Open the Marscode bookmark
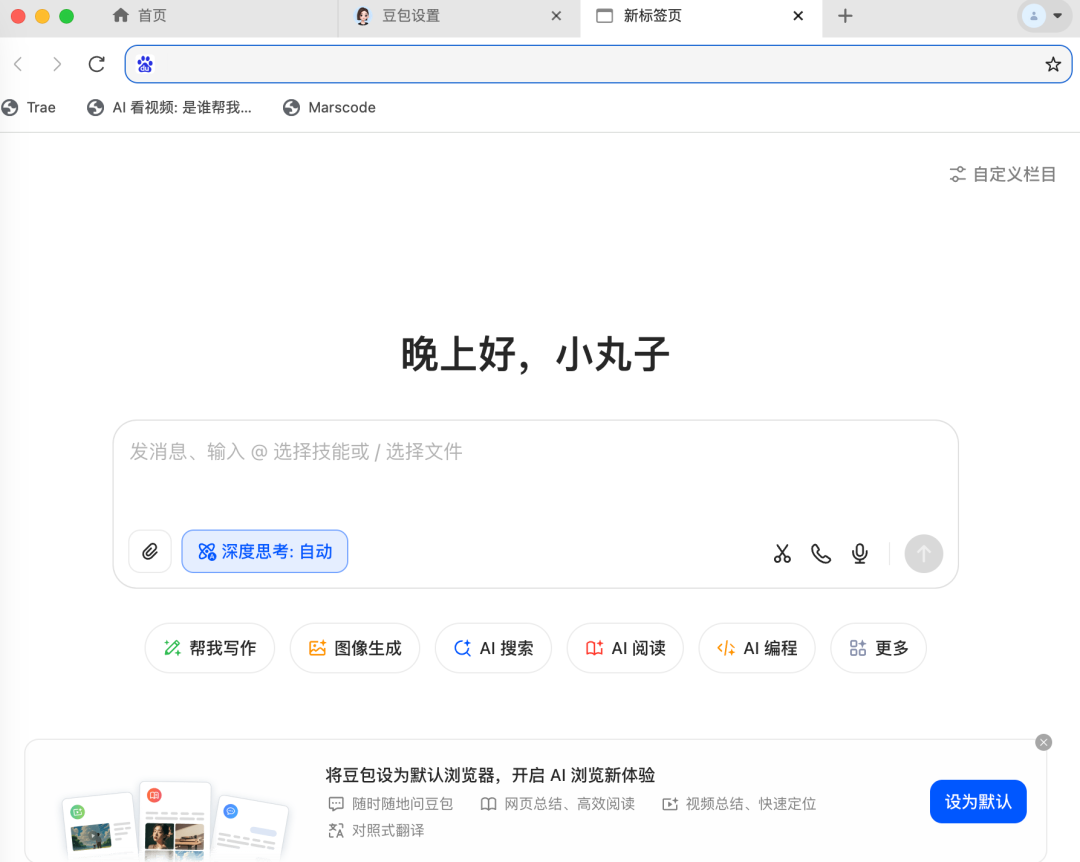This screenshot has height=862, width=1080. click(330, 107)
